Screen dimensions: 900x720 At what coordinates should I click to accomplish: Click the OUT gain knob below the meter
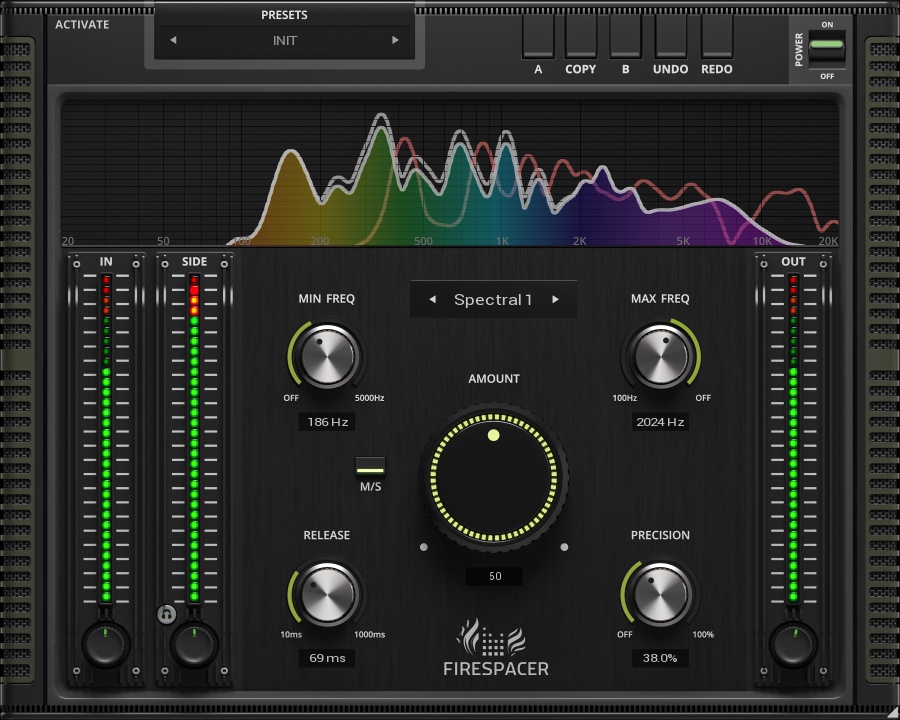[793, 644]
